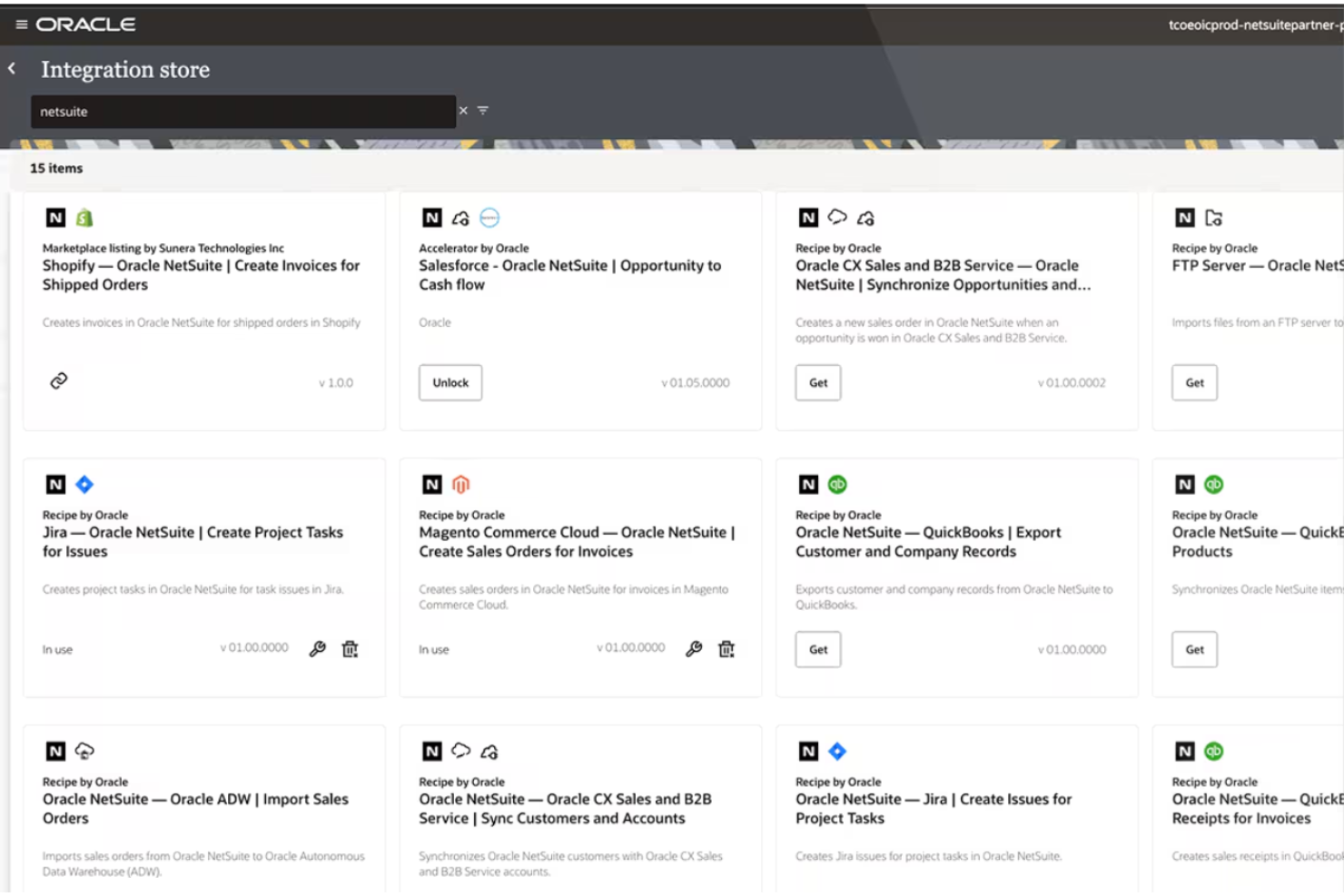Delete the Magento Commerce Cloud recipe
Viewport: 1344px width, 896px height.
tap(725, 648)
